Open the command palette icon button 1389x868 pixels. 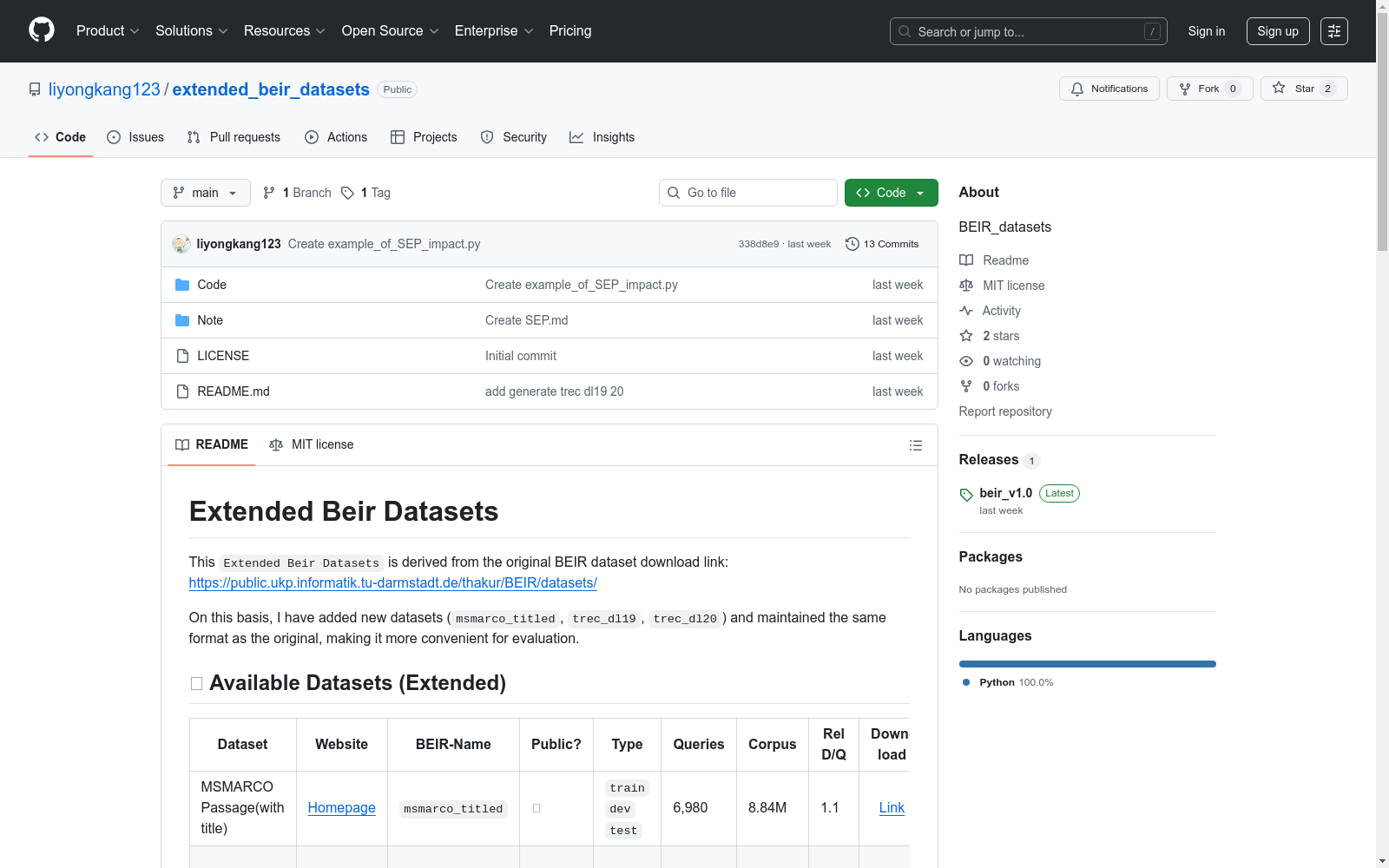1334,31
